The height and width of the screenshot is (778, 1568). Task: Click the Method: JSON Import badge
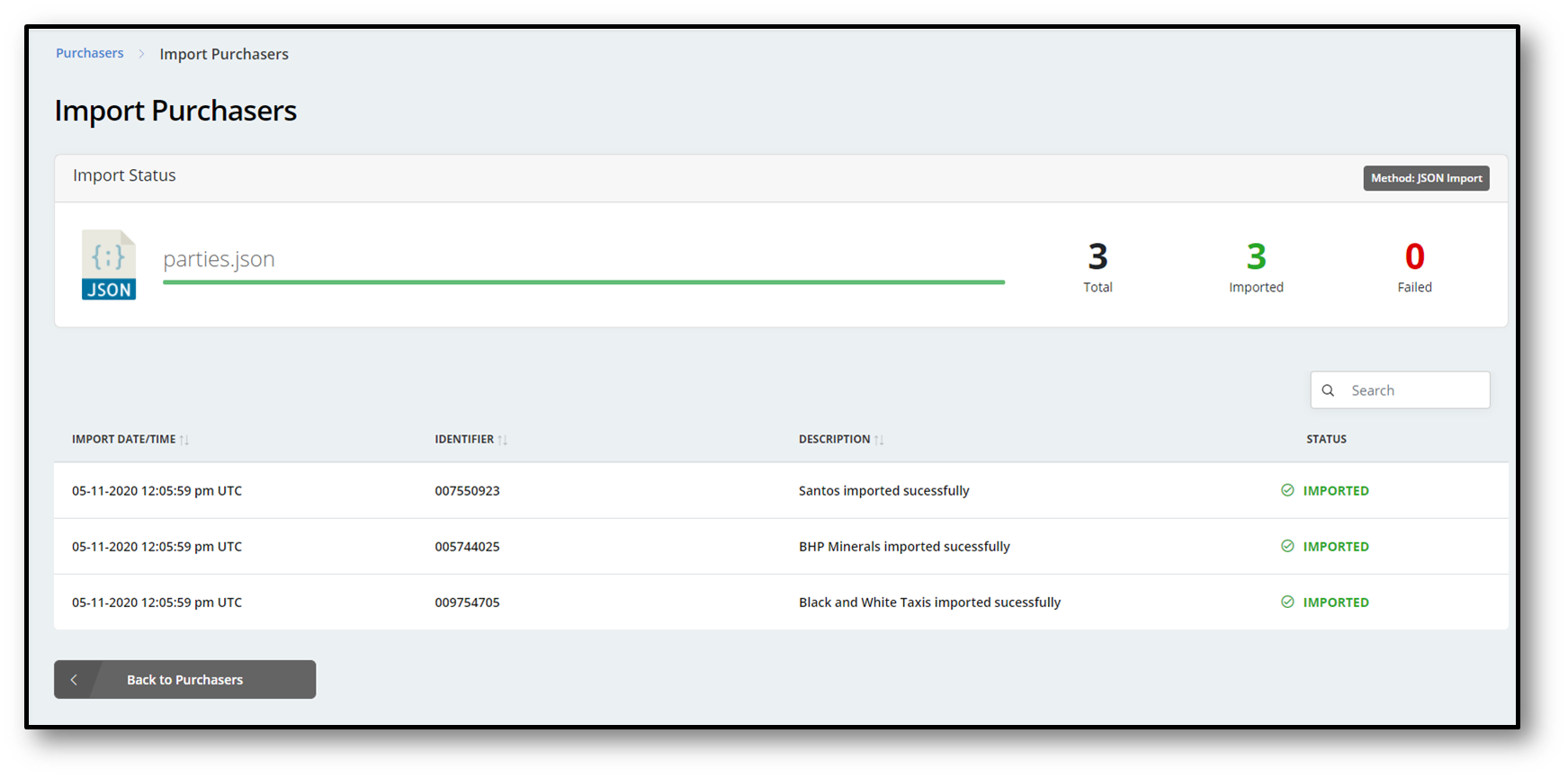click(1426, 178)
